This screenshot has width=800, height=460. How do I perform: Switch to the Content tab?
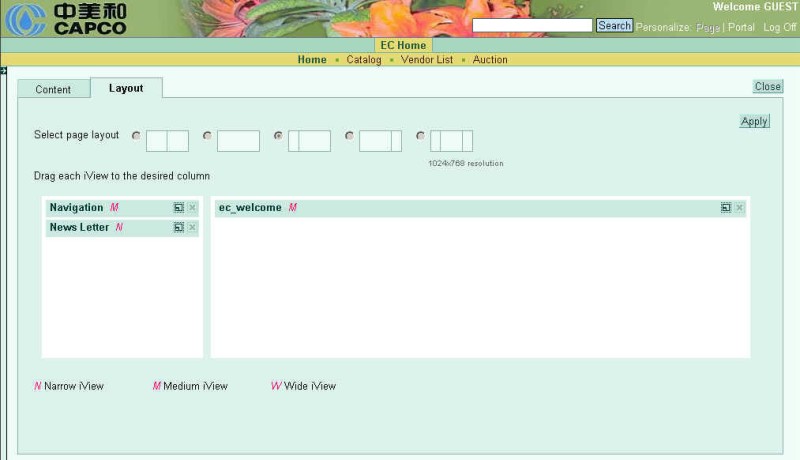(x=53, y=89)
